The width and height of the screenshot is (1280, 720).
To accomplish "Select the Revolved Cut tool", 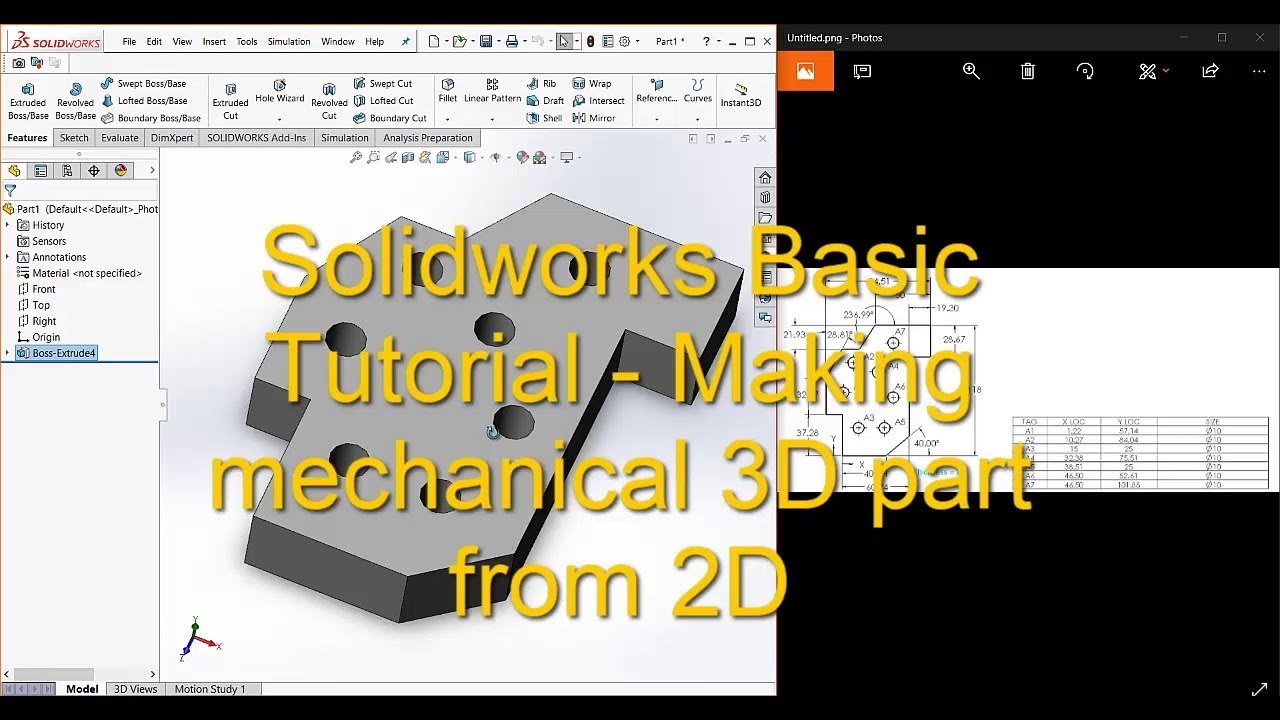I will coord(329,101).
